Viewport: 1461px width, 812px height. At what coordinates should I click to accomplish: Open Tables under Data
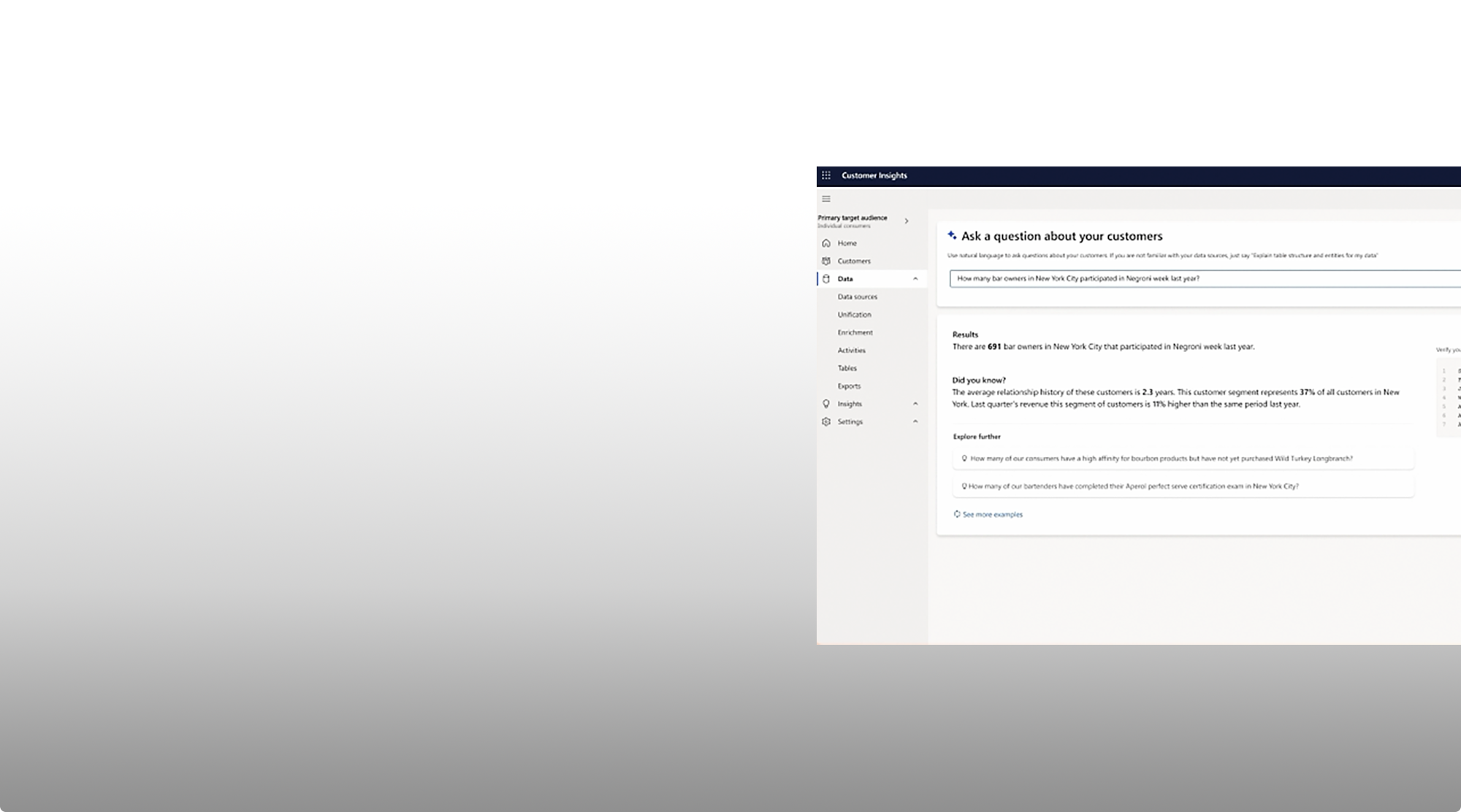click(x=847, y=368)
